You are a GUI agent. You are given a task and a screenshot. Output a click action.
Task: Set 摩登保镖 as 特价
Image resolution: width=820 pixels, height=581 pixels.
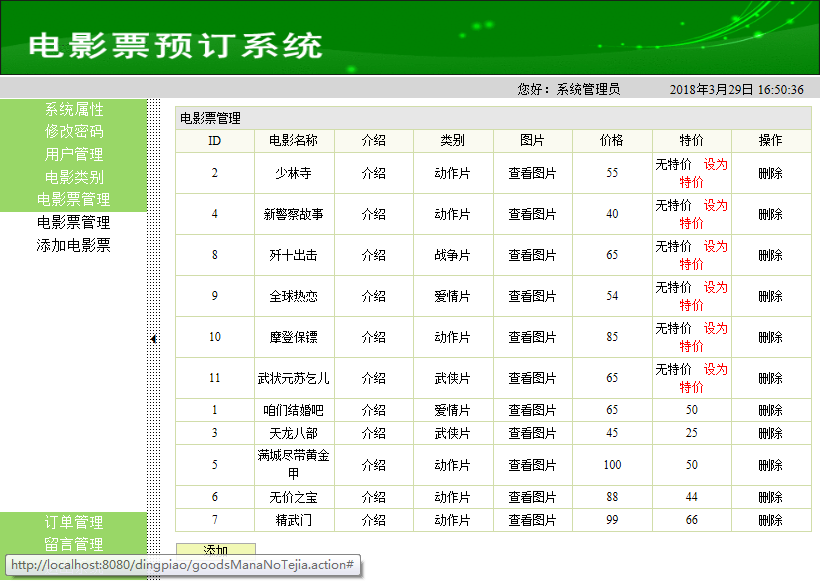point(703,337)
